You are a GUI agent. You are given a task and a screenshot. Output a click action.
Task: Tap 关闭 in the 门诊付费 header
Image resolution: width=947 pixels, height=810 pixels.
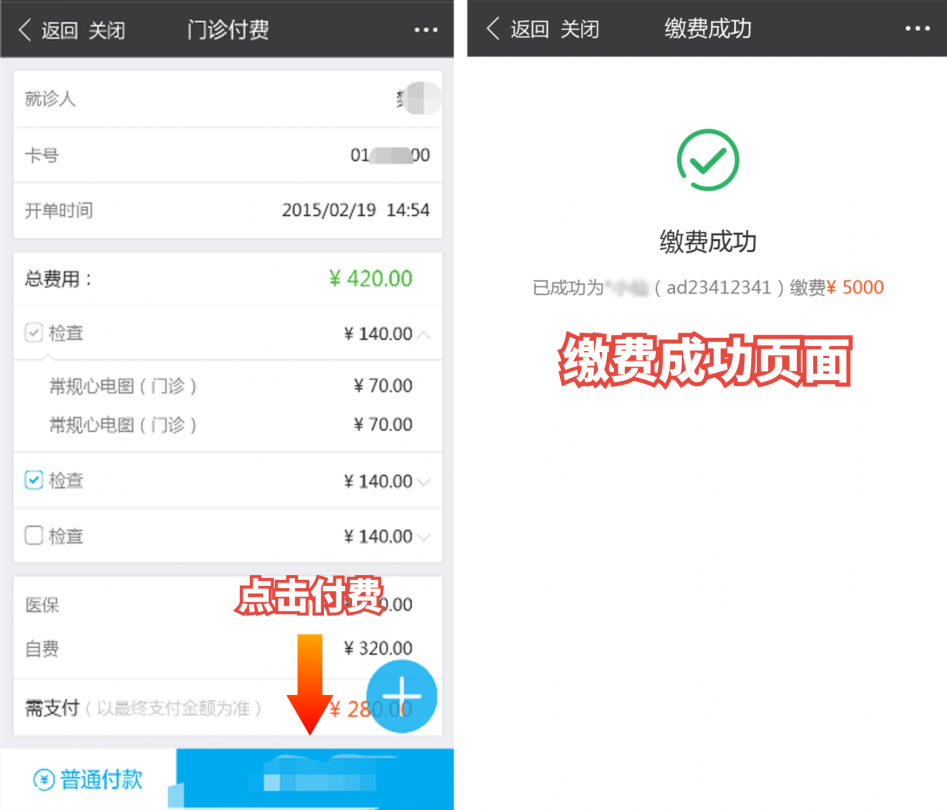click(107, 30)
